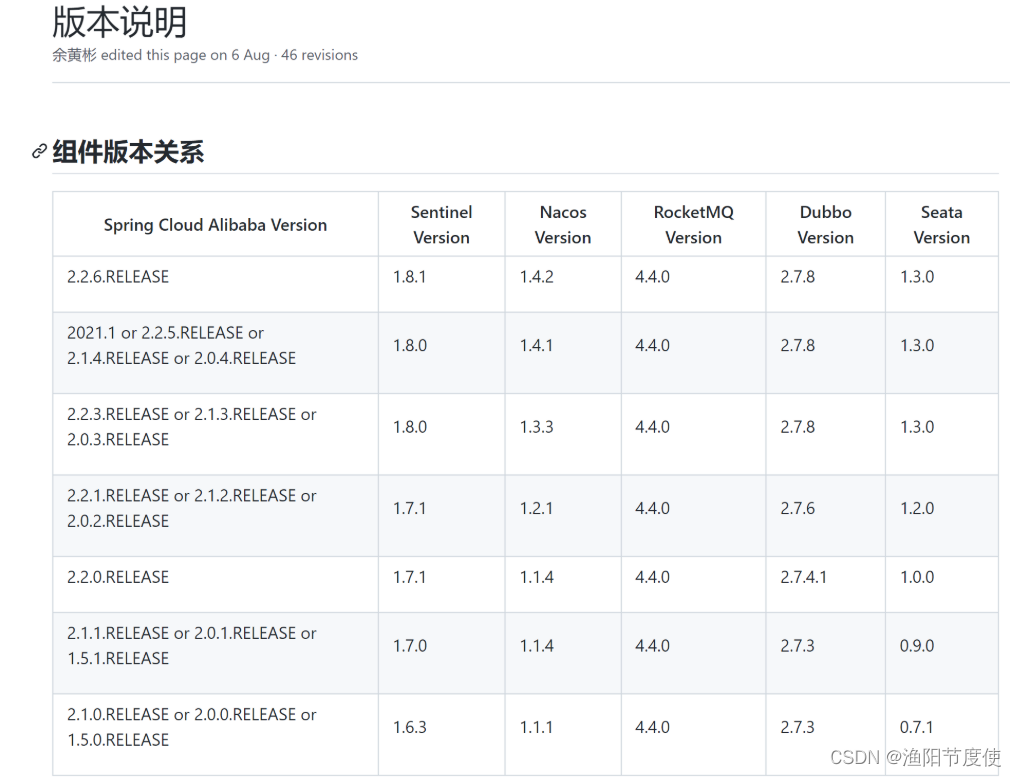Viewport: 1017px width, 777px height.
Task: Click Dubbo value 2.7.4.1
Action: tap(804, 577)
